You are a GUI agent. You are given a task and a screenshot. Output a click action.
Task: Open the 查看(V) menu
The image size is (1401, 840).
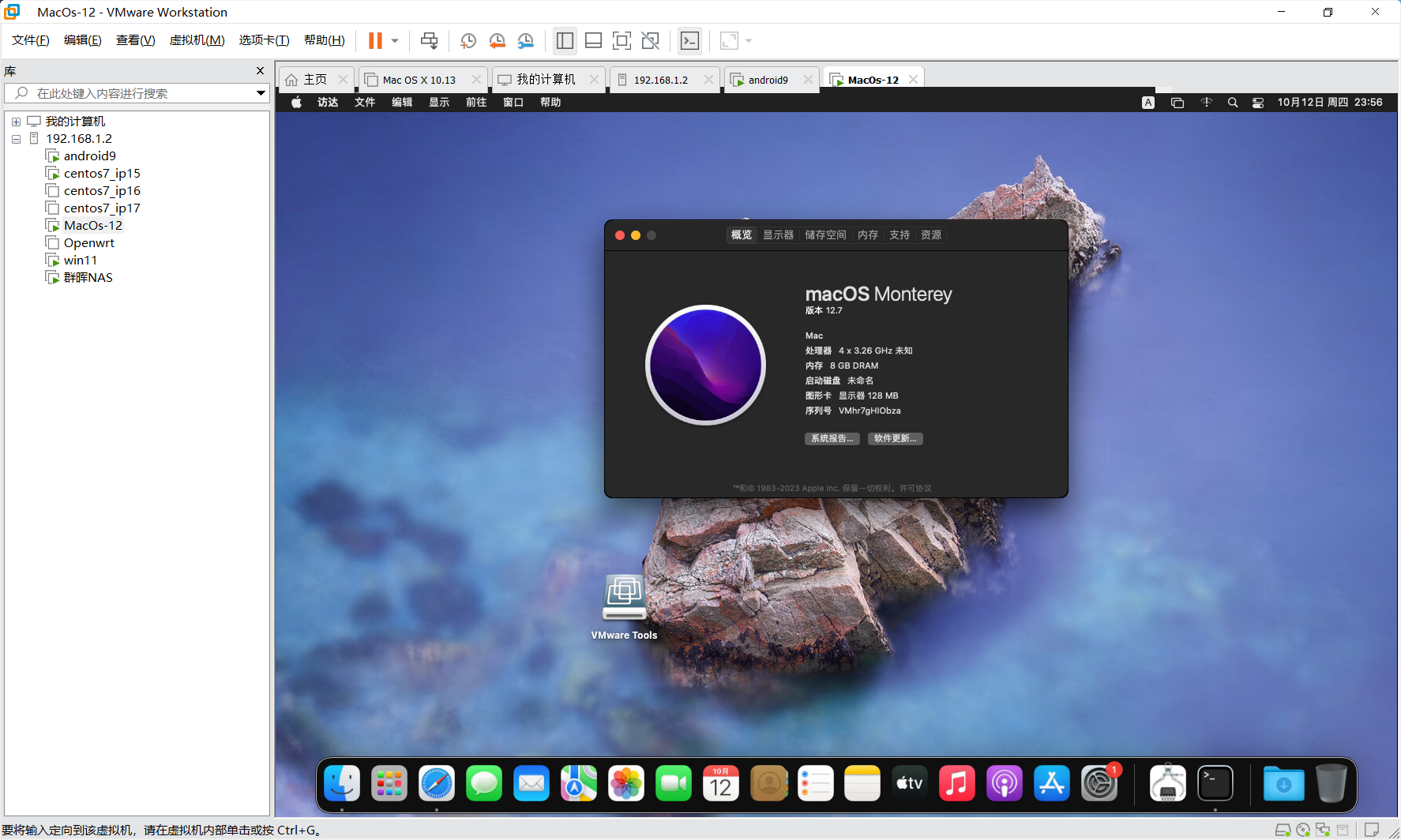(136, 40)
